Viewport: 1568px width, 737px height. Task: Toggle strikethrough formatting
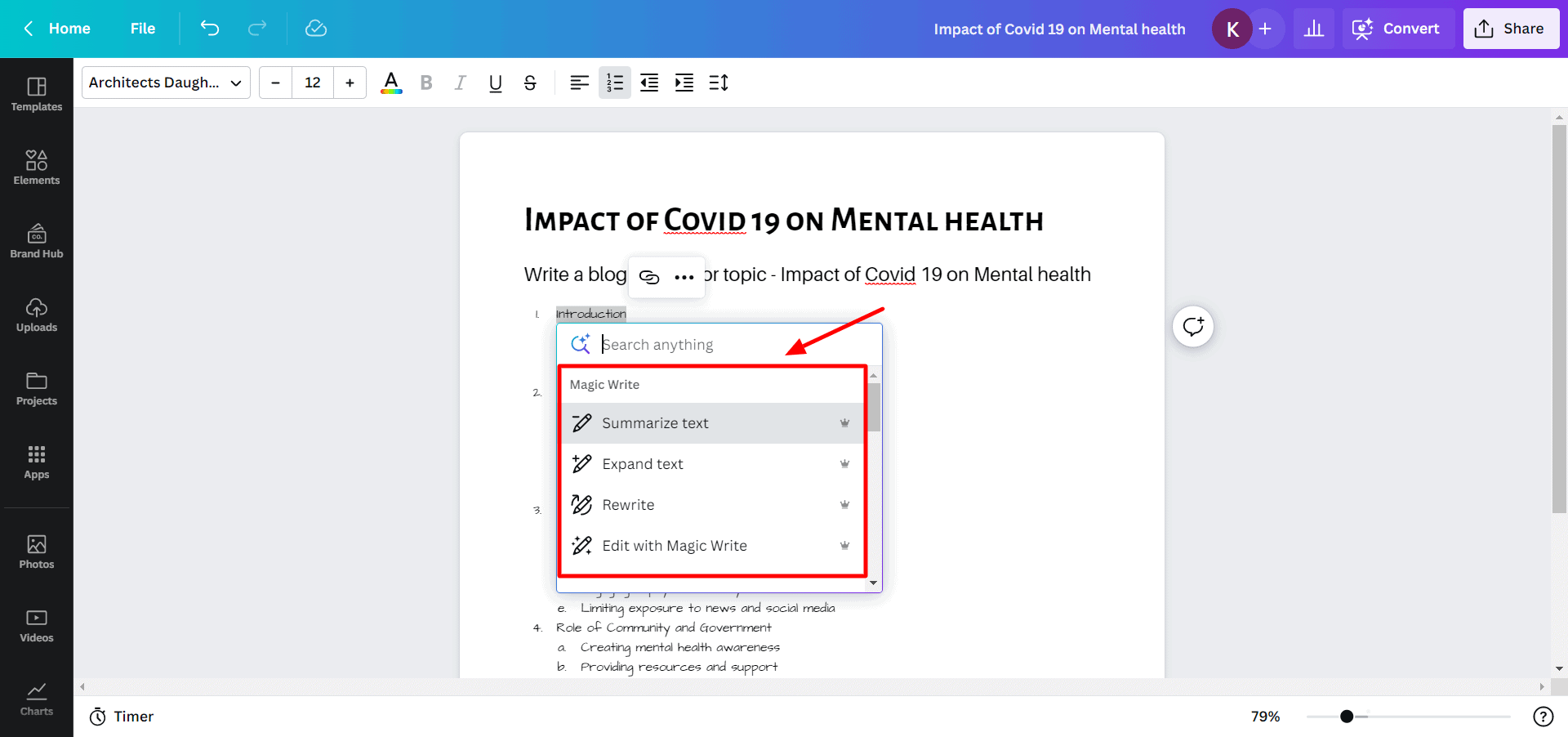pyautogui.click(x=530, y=83)
